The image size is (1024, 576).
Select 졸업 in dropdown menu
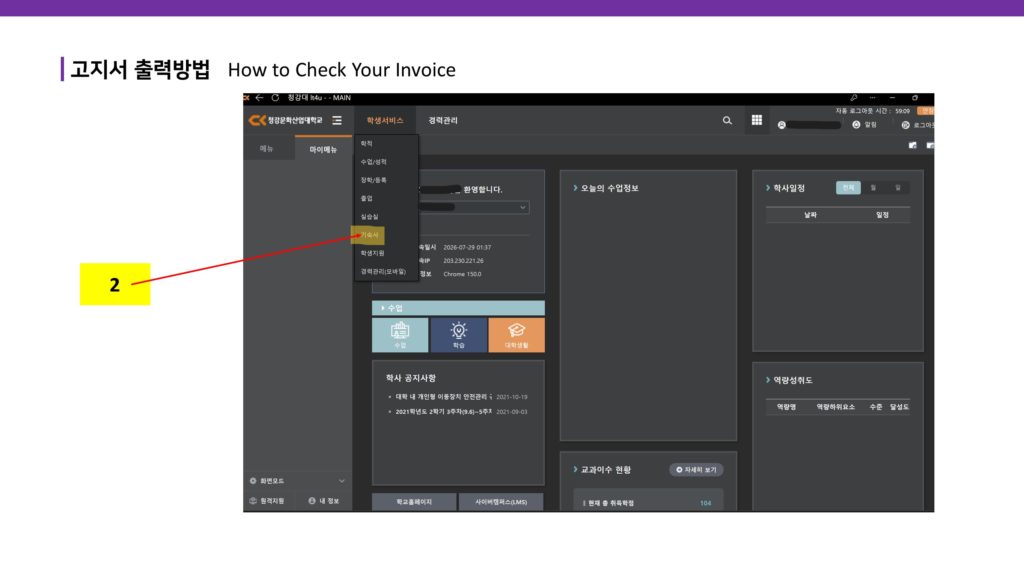tap(366, 199)
